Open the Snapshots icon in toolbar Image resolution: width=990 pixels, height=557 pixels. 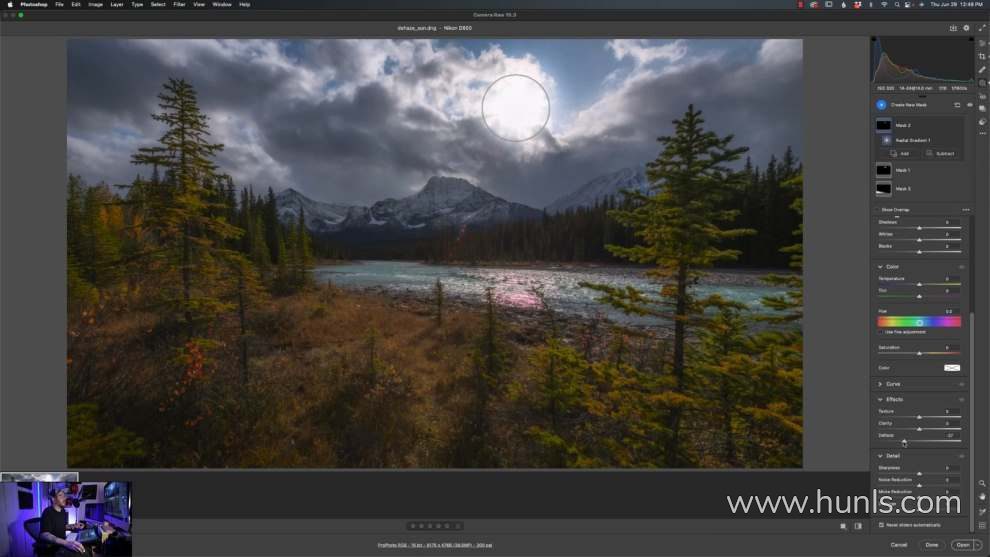pos(982,108)
